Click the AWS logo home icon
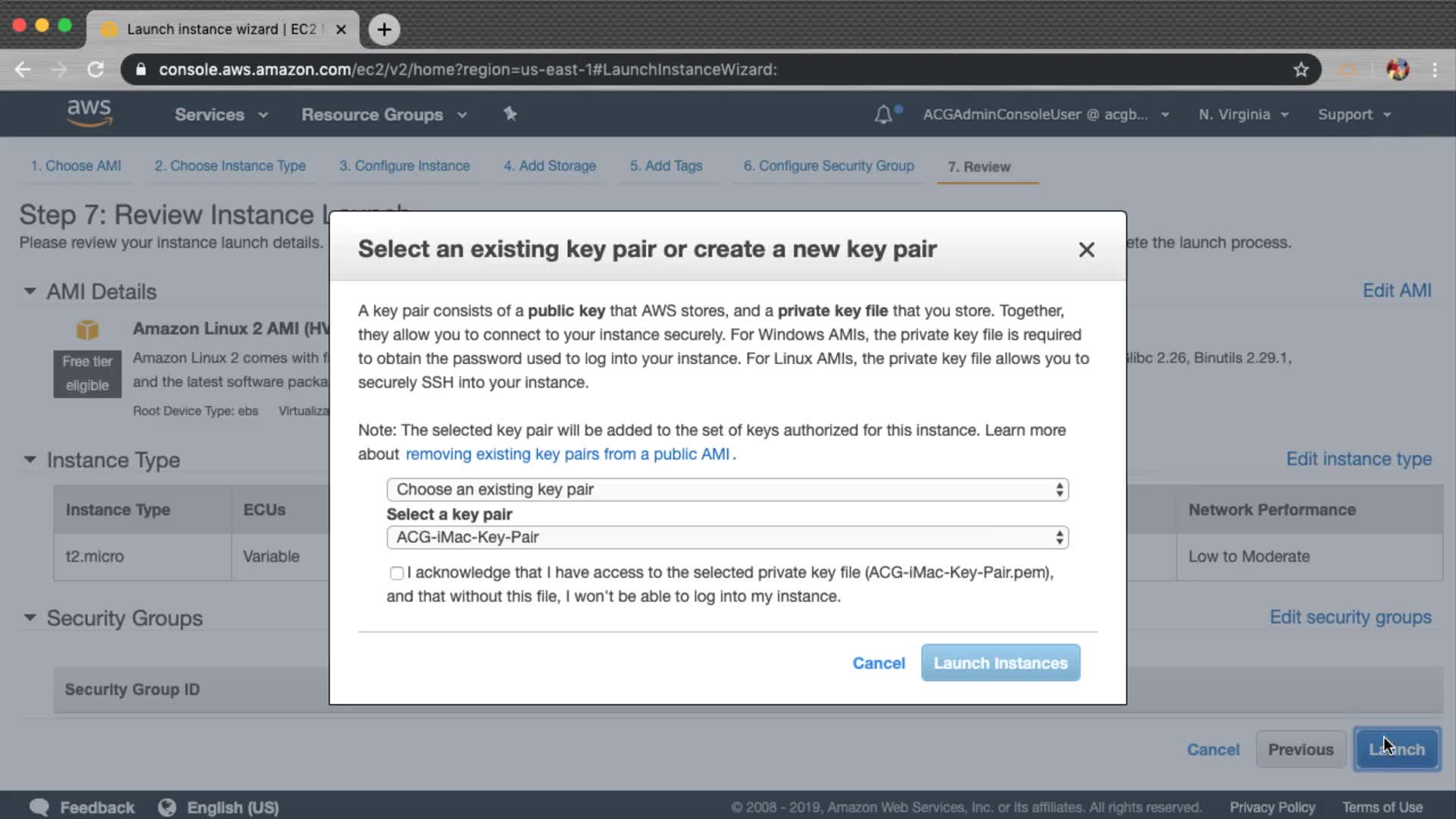Screen dimensions: 1456x819 tap(89, 113)
